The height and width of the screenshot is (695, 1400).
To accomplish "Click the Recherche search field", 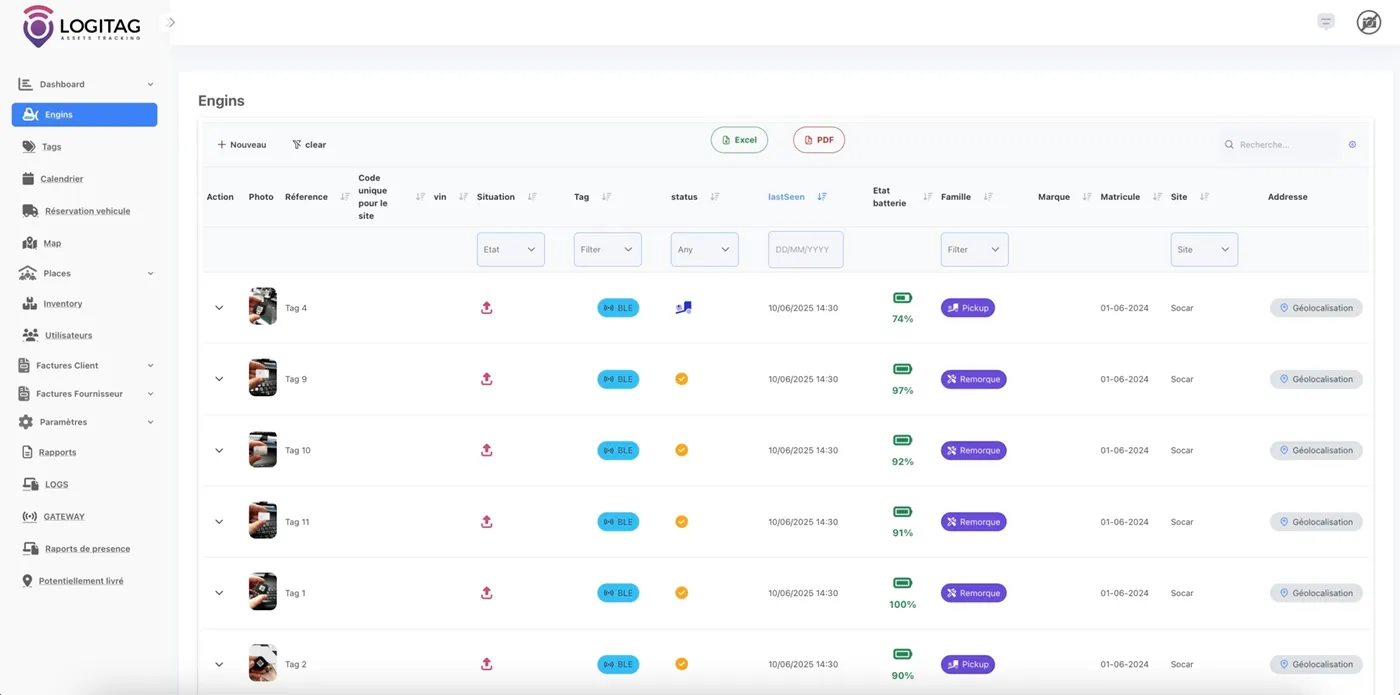I will [x=1285, y=145].
